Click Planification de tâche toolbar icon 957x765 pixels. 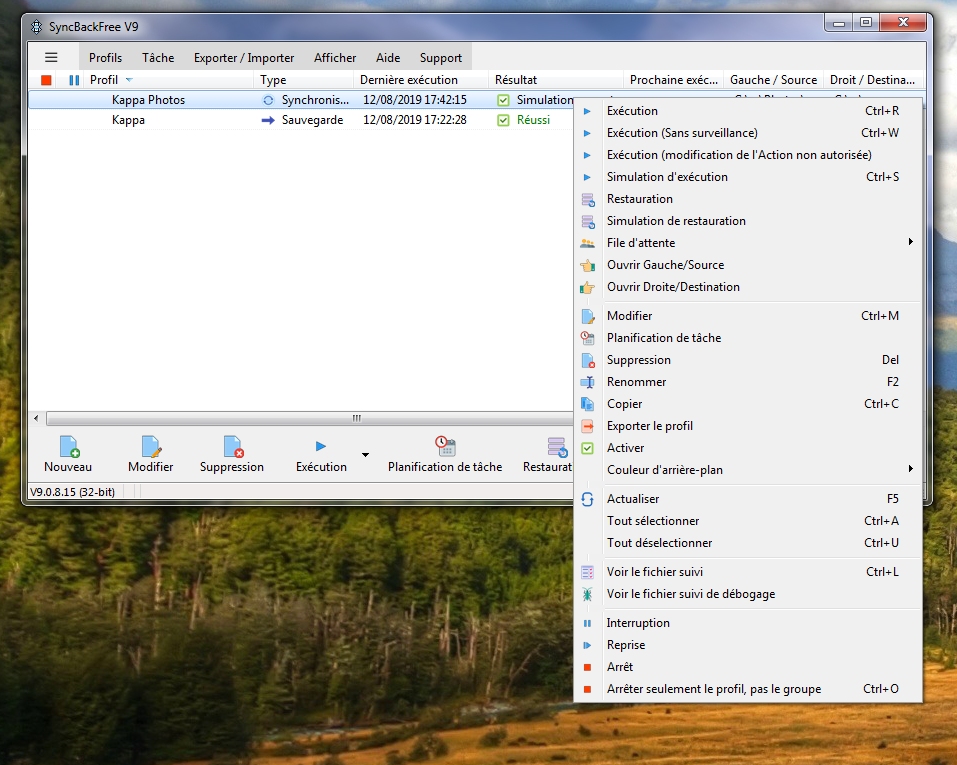[445, 446]
